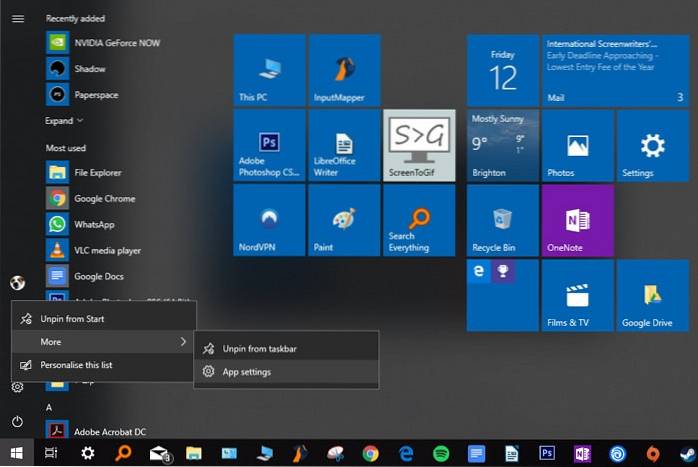Open Spotify from the taskbar
Viewport: 698px width, 467px height.
point(440,454)
